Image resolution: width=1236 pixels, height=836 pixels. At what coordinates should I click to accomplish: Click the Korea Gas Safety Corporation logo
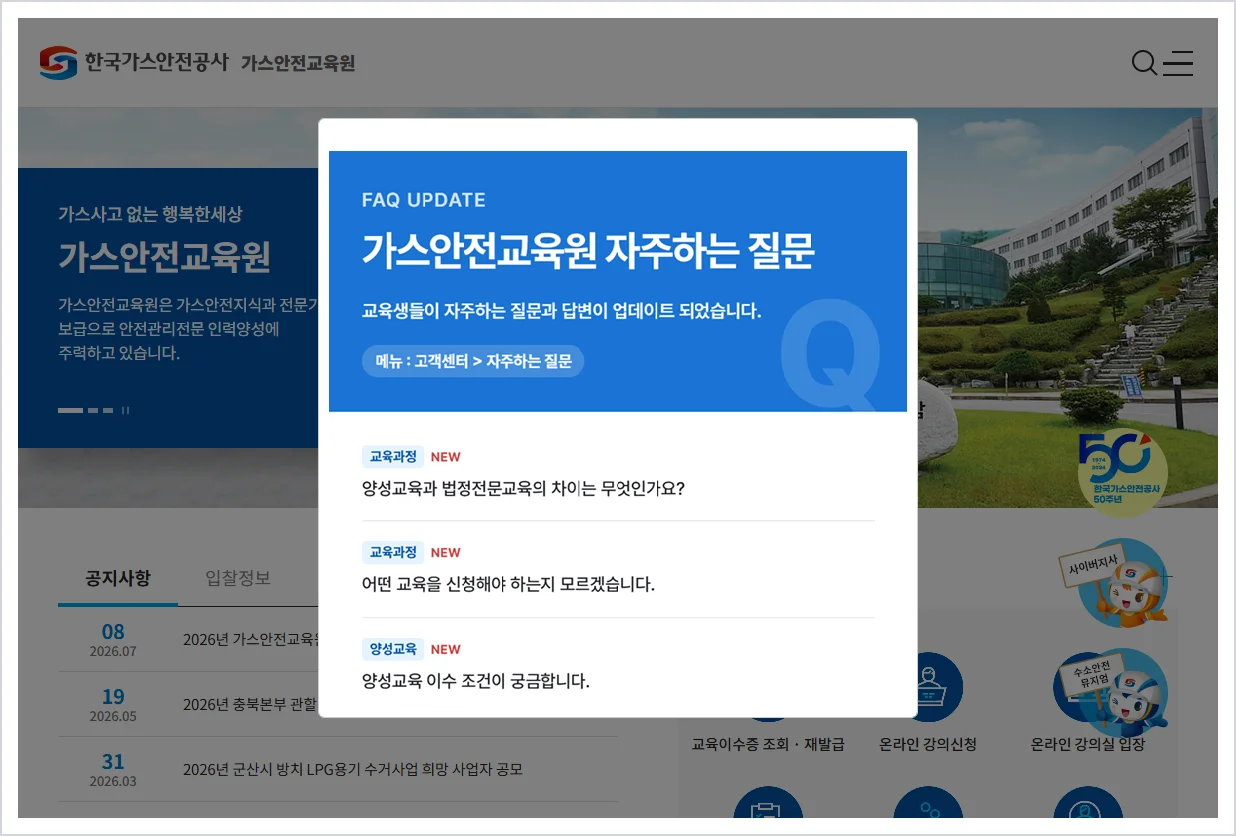134,63
